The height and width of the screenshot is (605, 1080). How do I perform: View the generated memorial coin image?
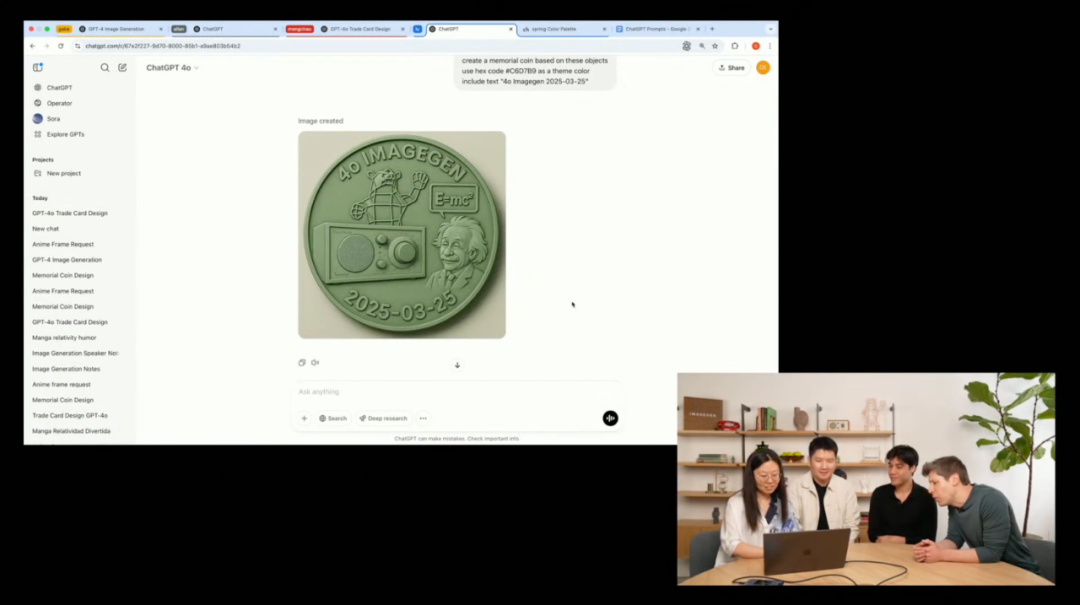click(401, 234)
